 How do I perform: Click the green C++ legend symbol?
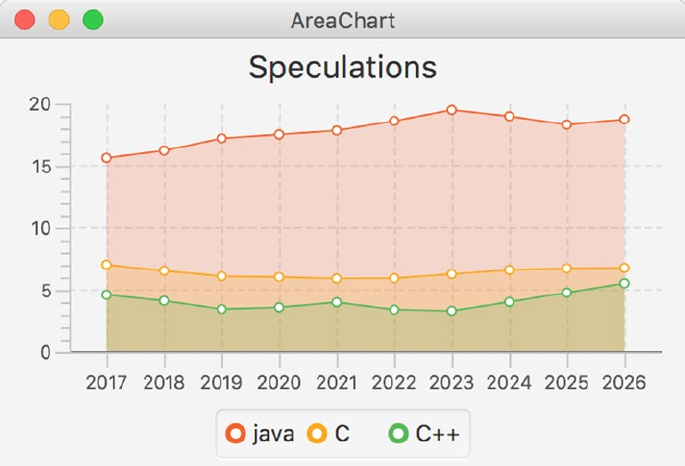coord(398,433)
